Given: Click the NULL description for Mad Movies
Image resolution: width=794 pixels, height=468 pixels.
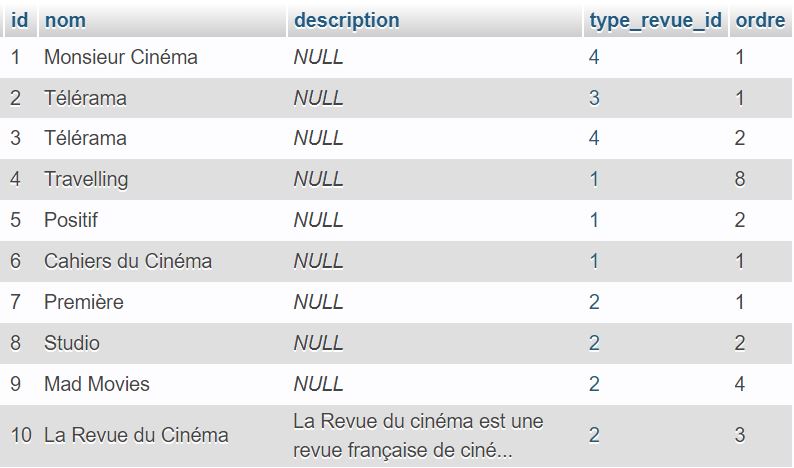Looking at the screenshot, I should (x=318, y=384).
